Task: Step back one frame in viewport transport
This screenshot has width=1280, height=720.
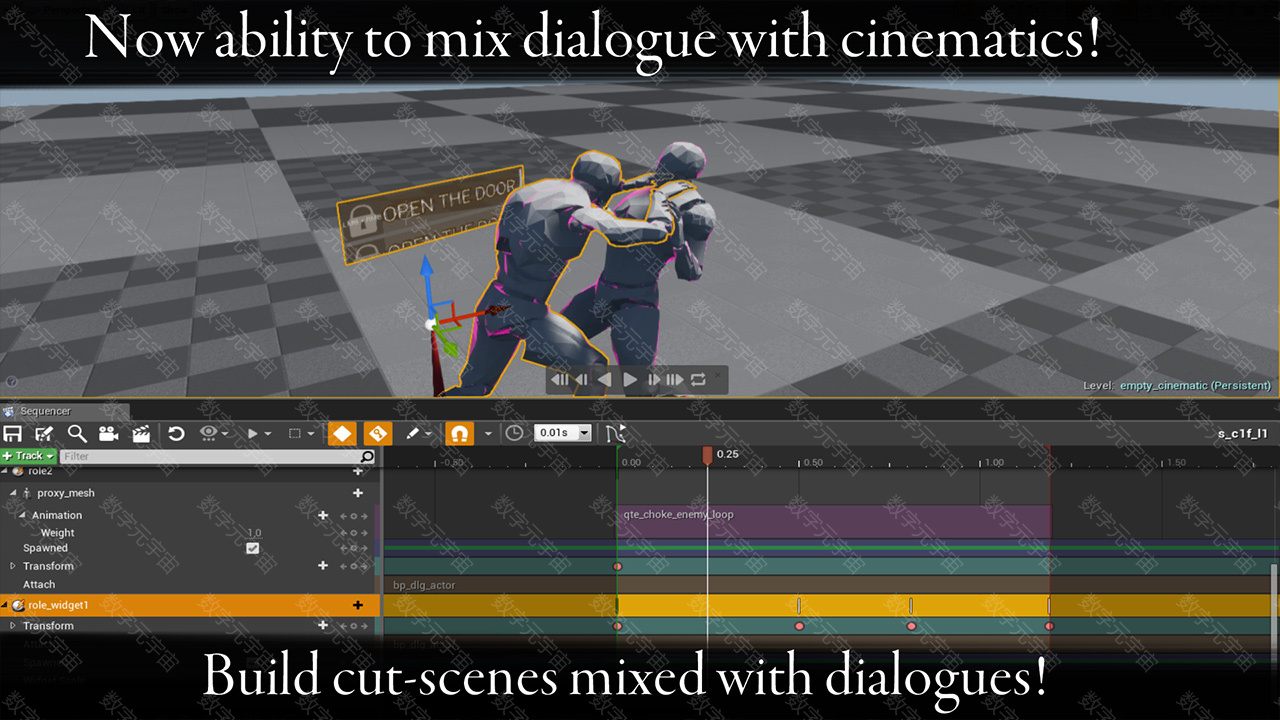Action: point(581,380)
